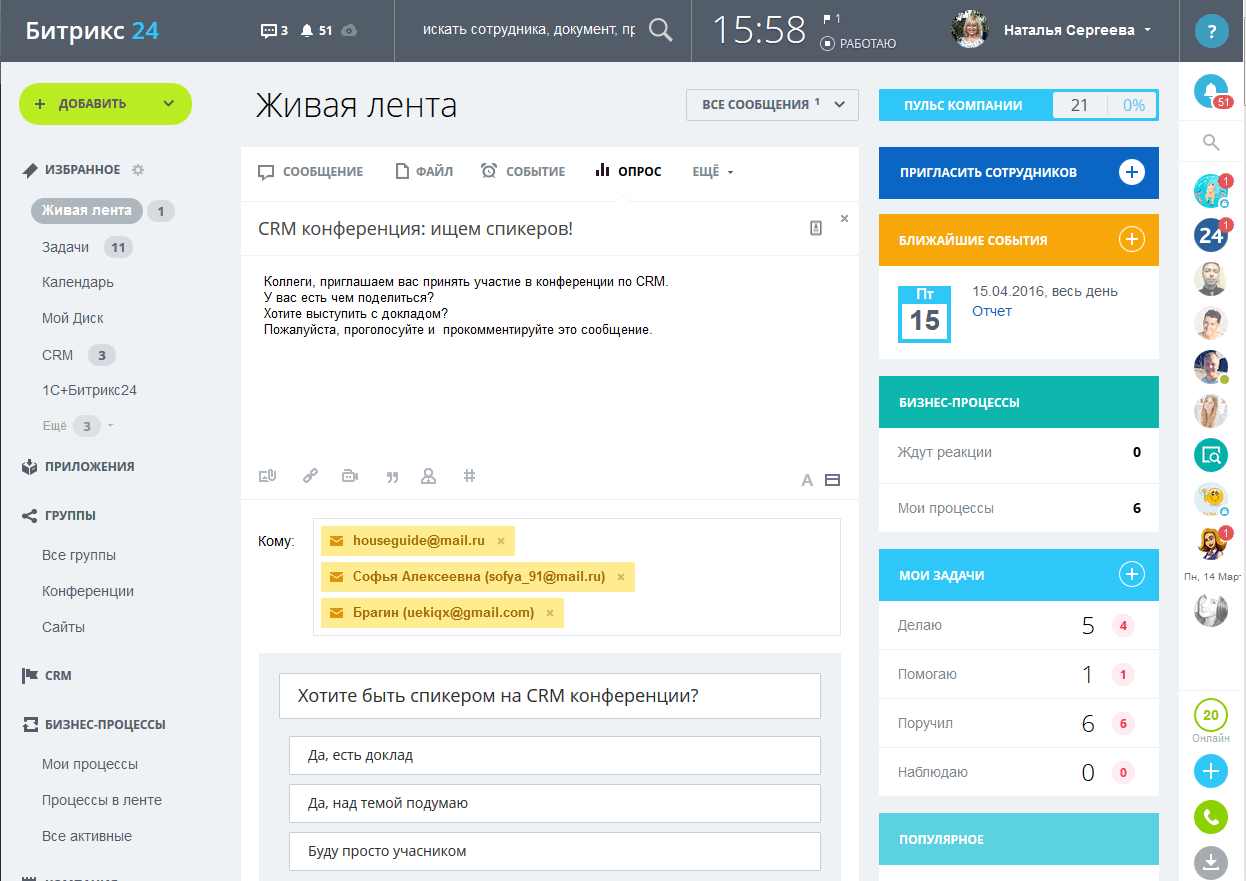
Task: Edit the answer Буду просто учасником
Action: [x=554, y=851]
